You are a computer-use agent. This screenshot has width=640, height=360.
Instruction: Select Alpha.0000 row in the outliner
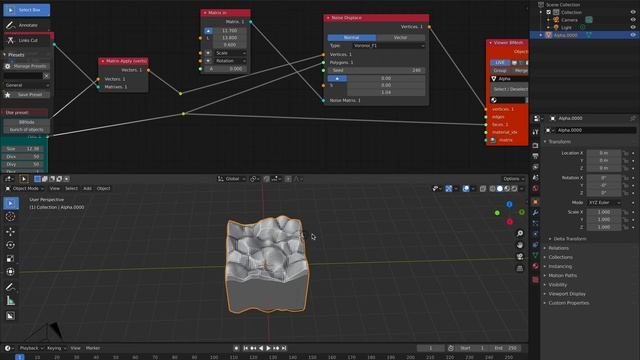584,35
